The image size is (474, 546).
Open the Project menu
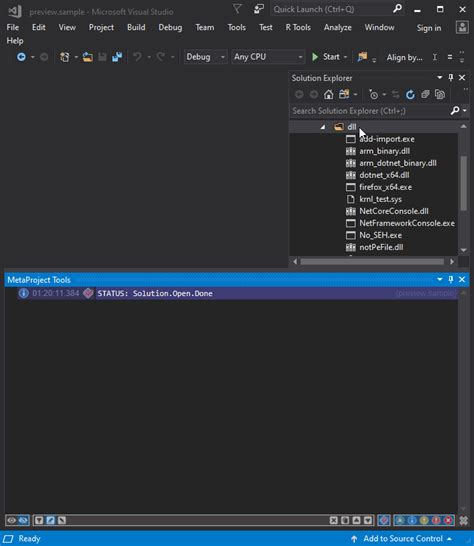pyautogui.click(x=101, y=27)
